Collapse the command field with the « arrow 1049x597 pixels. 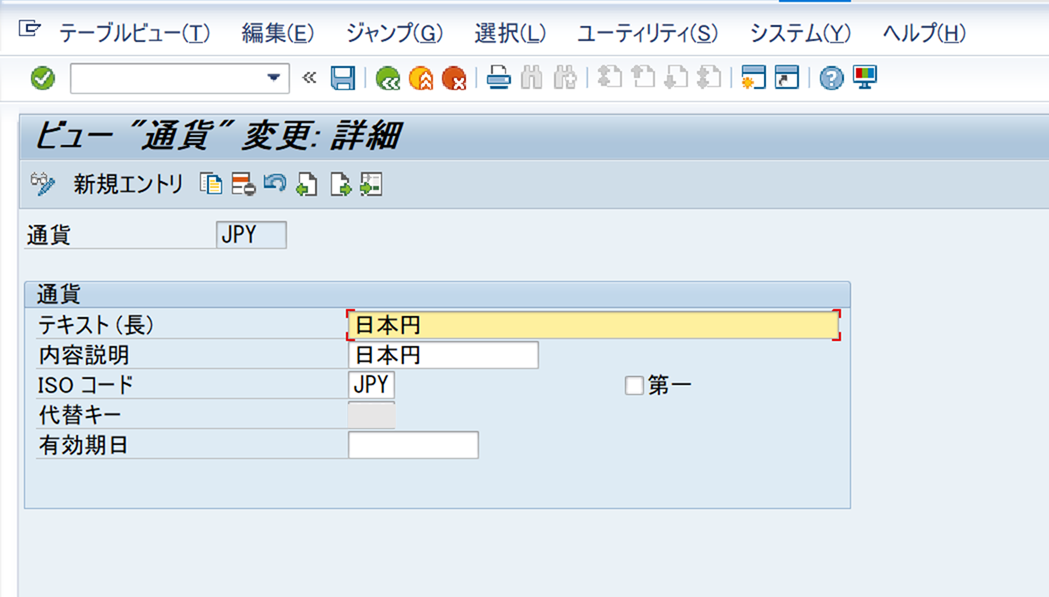click(x=307, y=78)
